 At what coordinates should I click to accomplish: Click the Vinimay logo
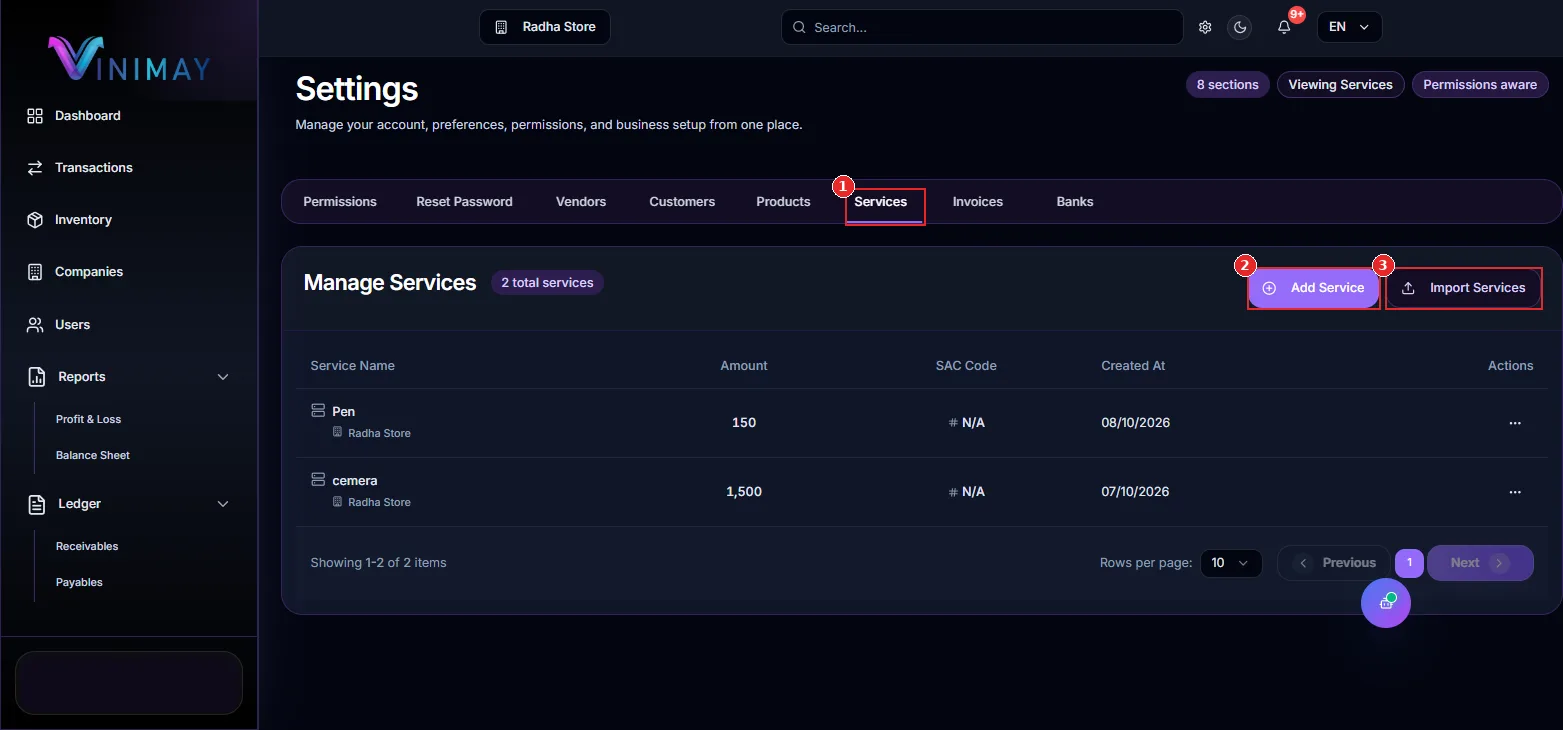click(130, 57)
